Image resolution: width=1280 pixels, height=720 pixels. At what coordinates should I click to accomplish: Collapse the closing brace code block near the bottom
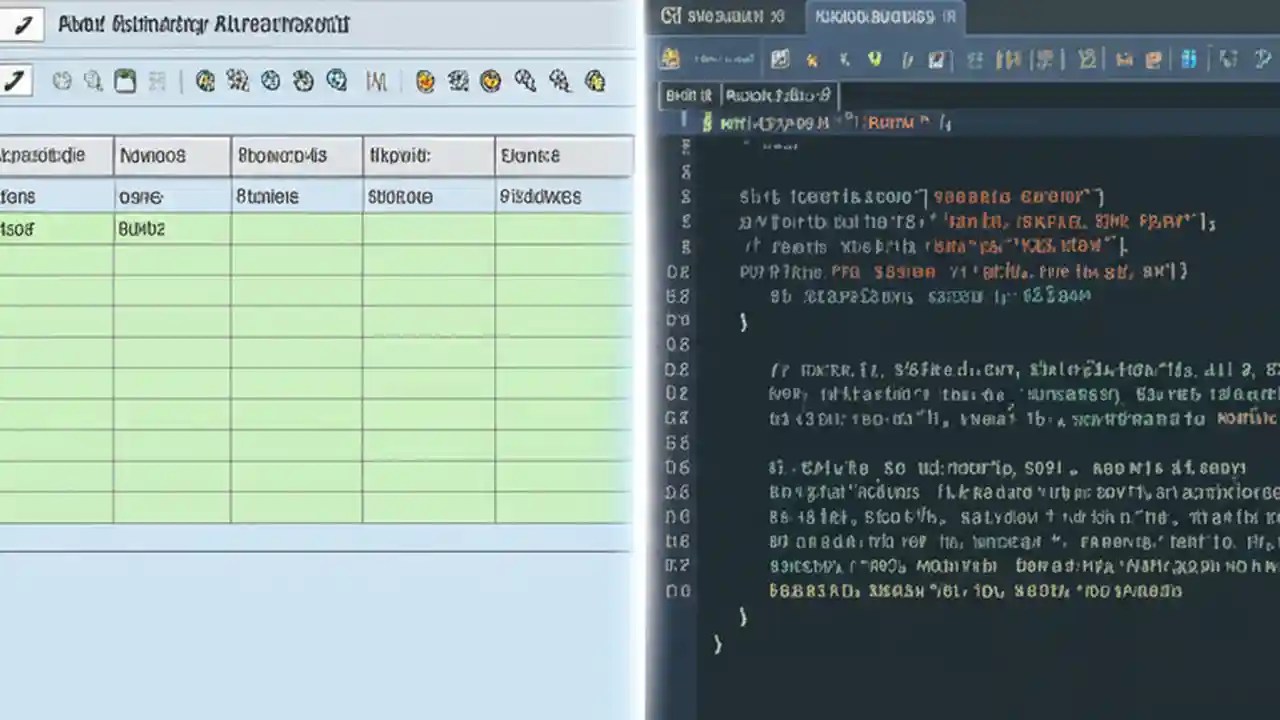click(x=718, y=645)
